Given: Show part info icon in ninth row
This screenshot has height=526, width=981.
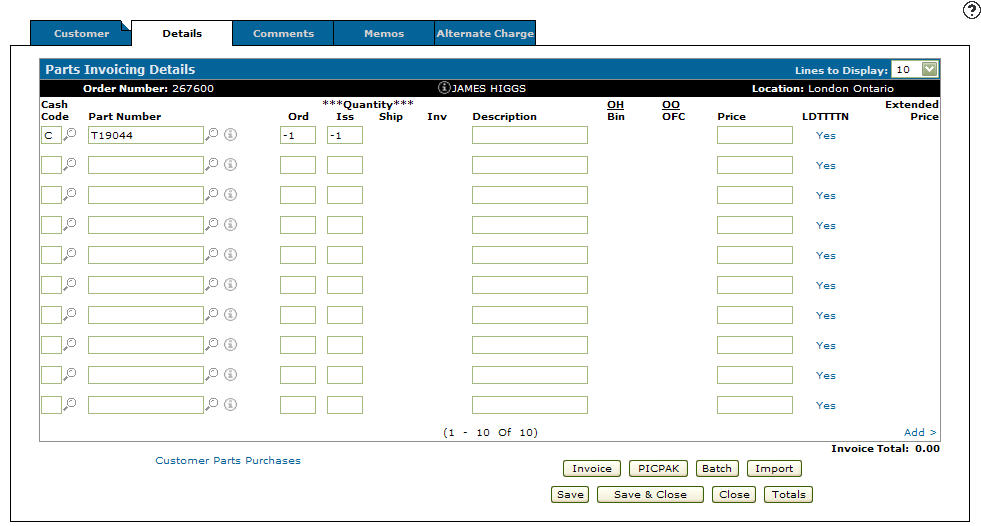Looking at the screenshot, I should point(230,375).
